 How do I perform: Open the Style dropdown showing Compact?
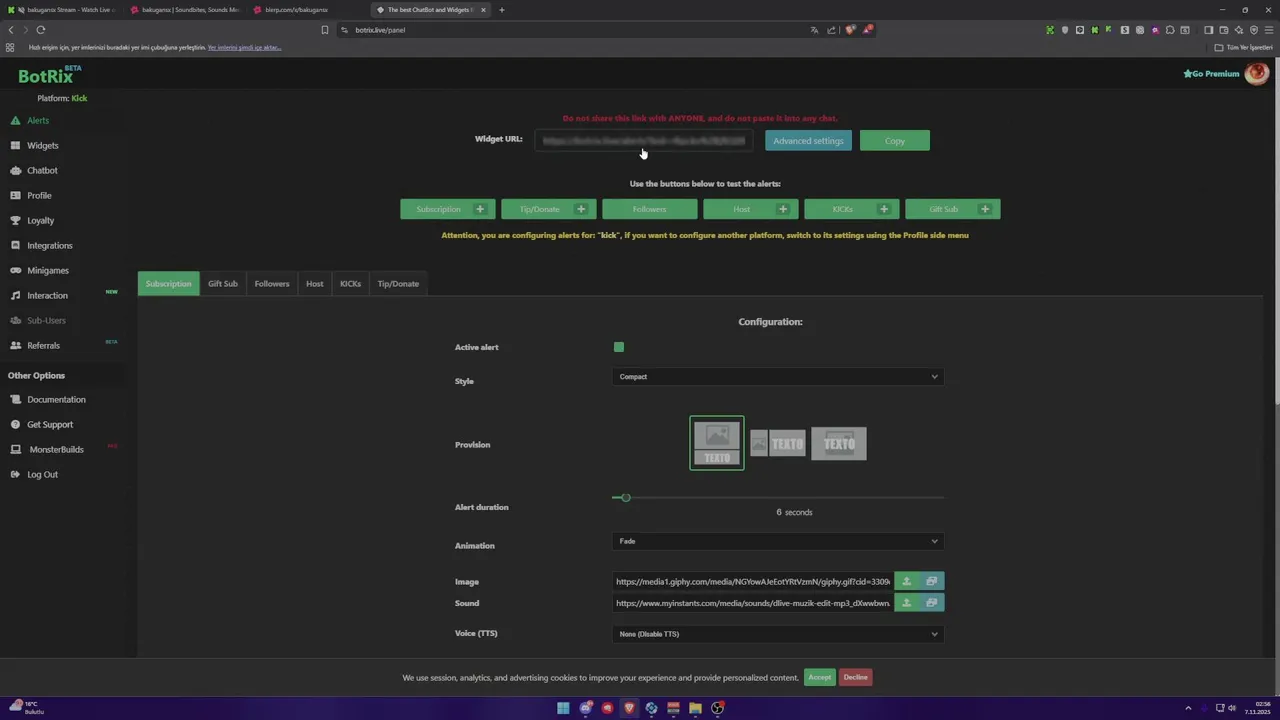(778, 377)
